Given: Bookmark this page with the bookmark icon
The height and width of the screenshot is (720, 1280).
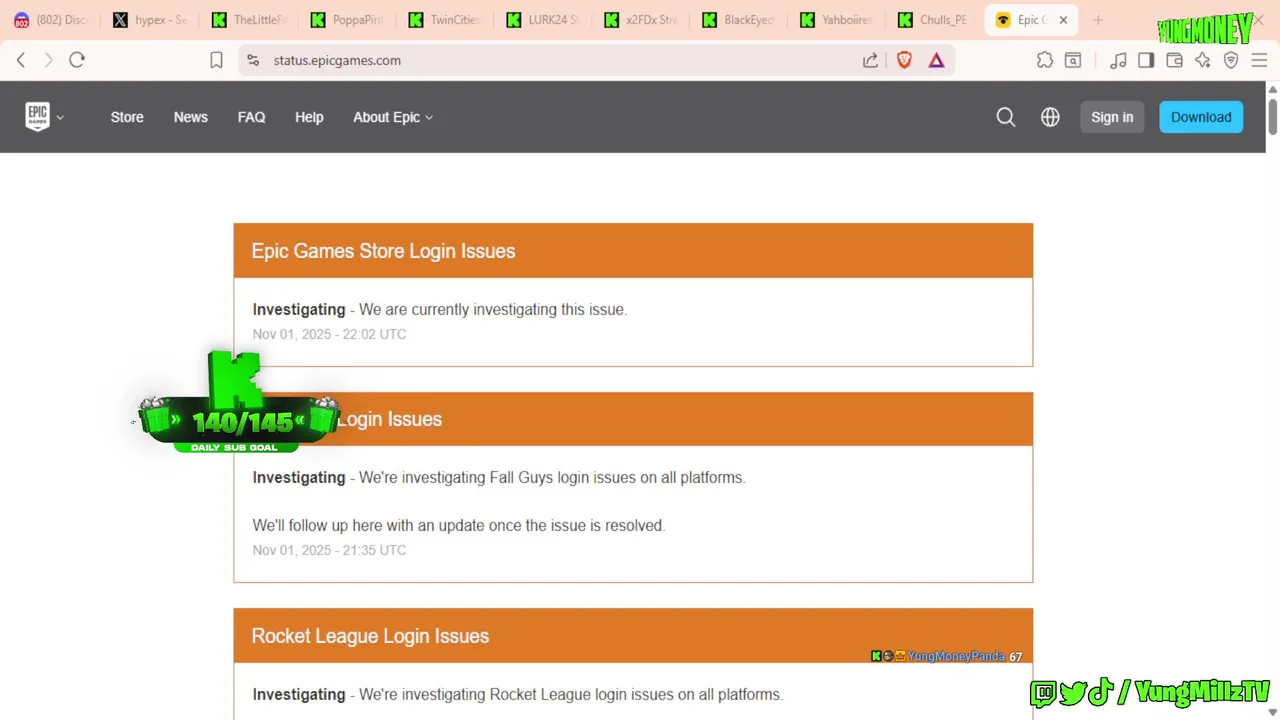Looking at the screenshot, I should [216, 60].
